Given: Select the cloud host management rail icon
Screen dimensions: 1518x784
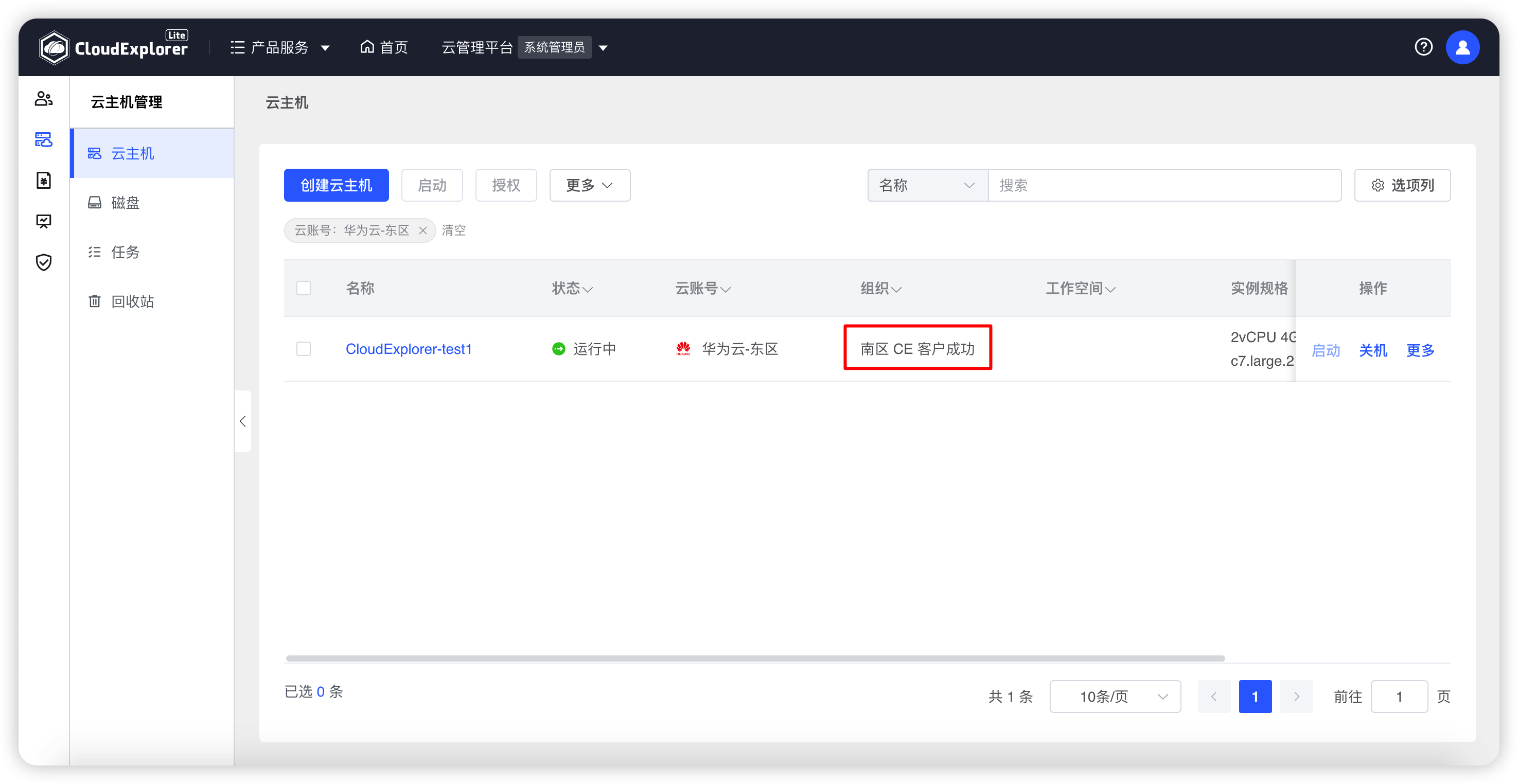Looking at the screenshot, I should pyautogui.click(x=44, y=139).
